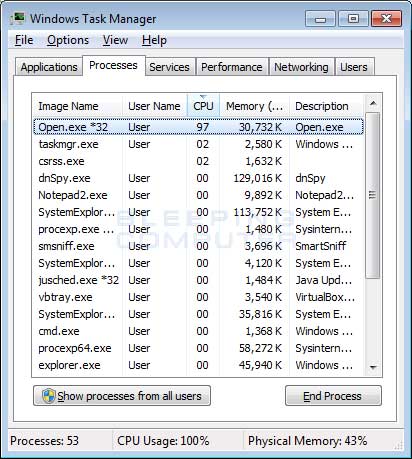412x459 pixels.
Task: Click Physical Memory: 43% status entry
Action: (307, 441)
